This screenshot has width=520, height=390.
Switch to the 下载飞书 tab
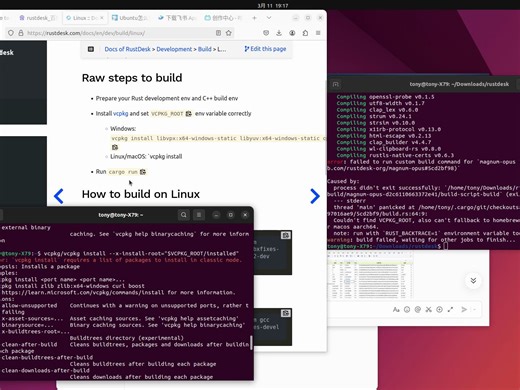(x=177, y=18)
